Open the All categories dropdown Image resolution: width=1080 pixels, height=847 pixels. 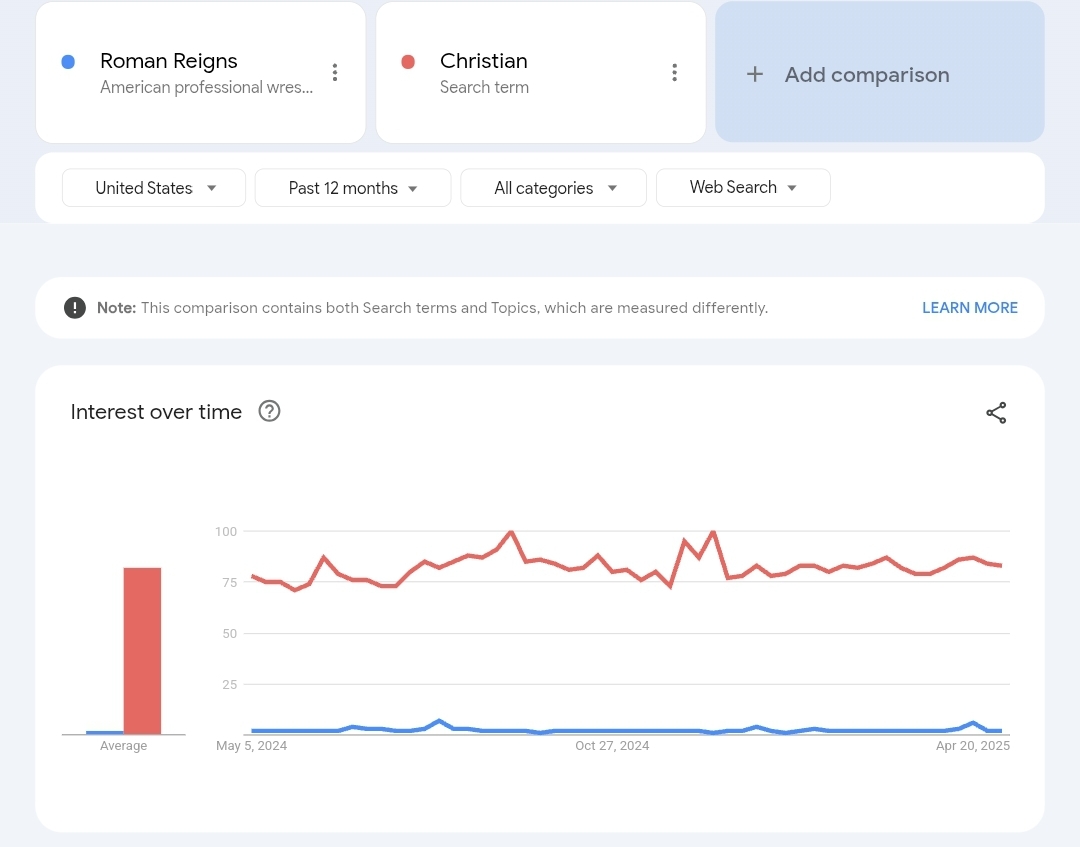pos(554,188)
